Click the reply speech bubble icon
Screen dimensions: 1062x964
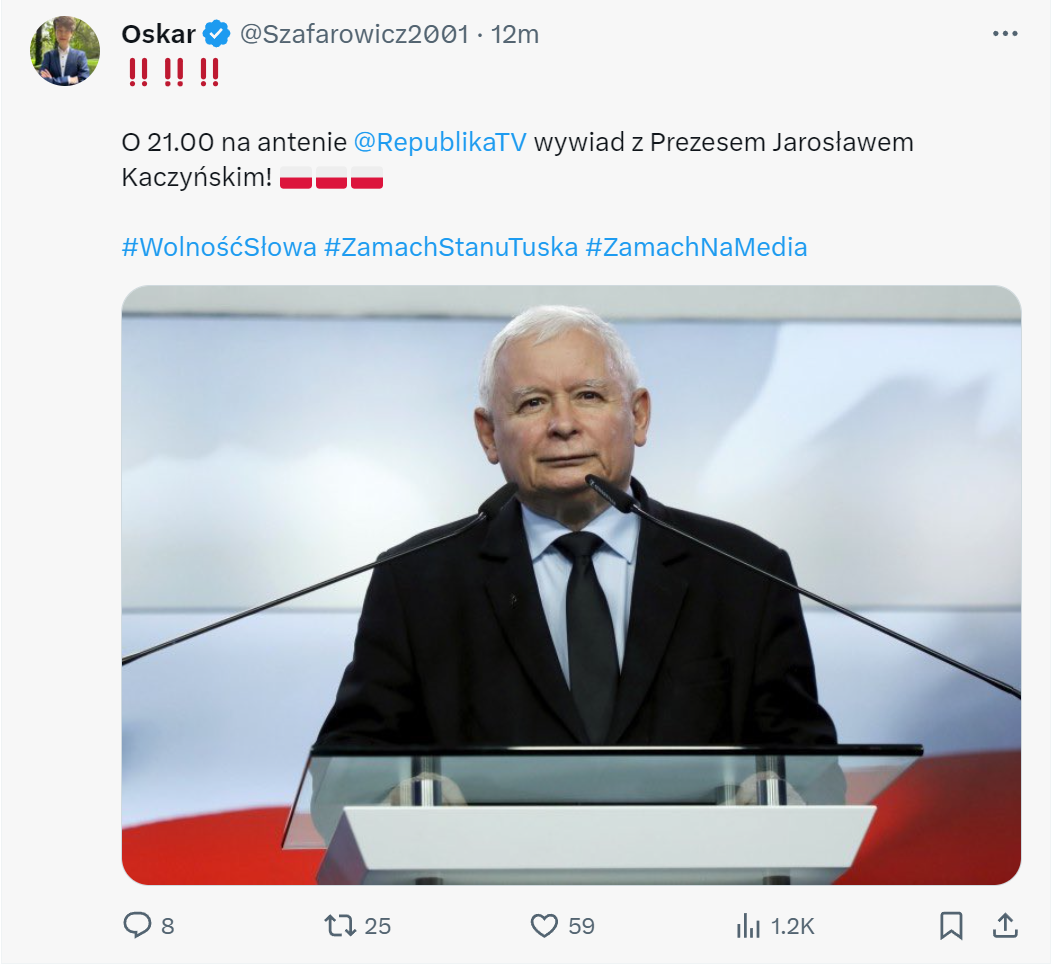[x=137, y=926]
